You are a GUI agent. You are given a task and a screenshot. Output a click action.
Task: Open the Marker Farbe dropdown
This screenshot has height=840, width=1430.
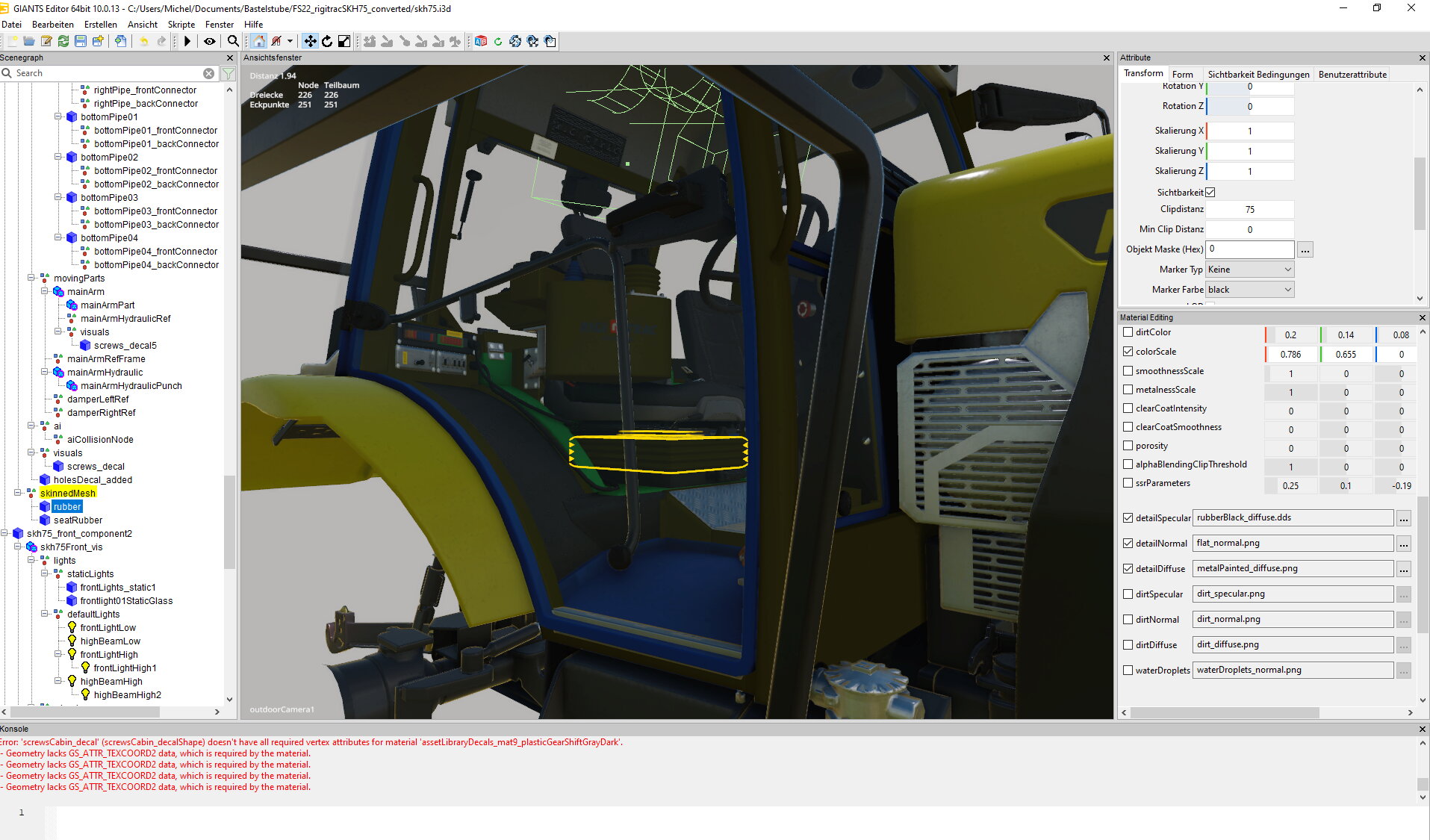click(1249, 290)
